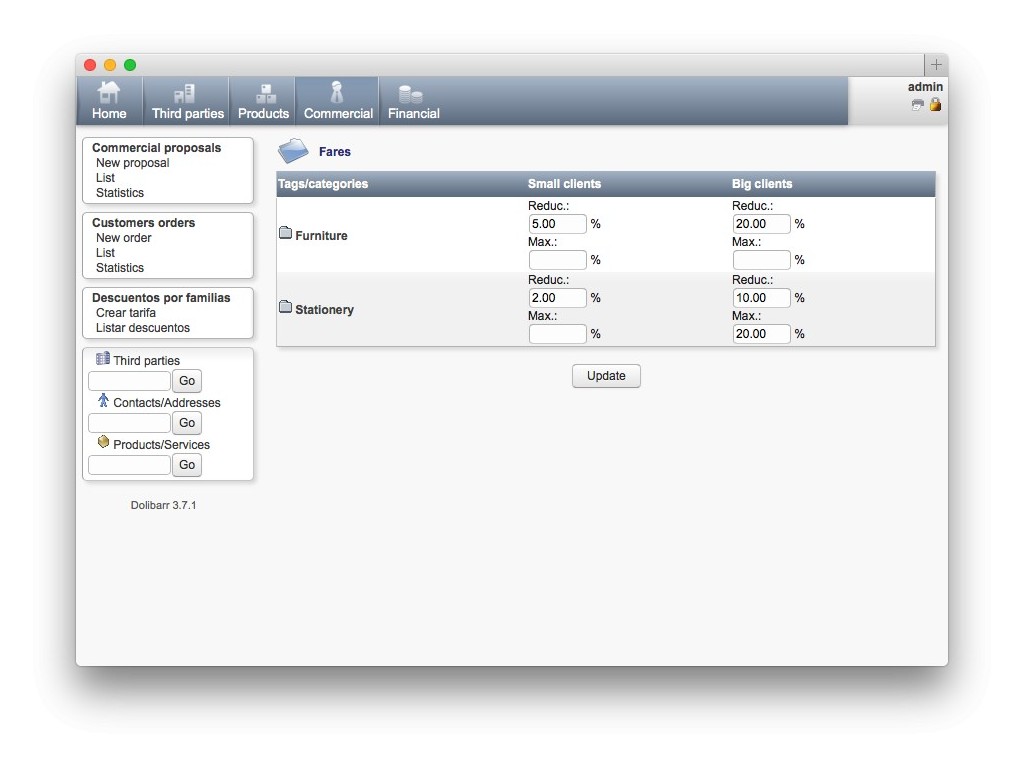
Task: Focus the Third parties search field
Action: coord(129,381)
